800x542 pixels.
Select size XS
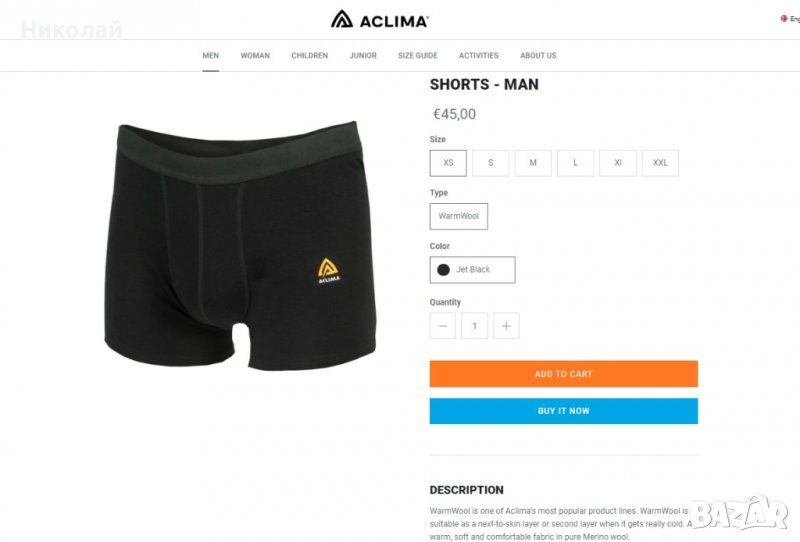[x=448, y=163]
